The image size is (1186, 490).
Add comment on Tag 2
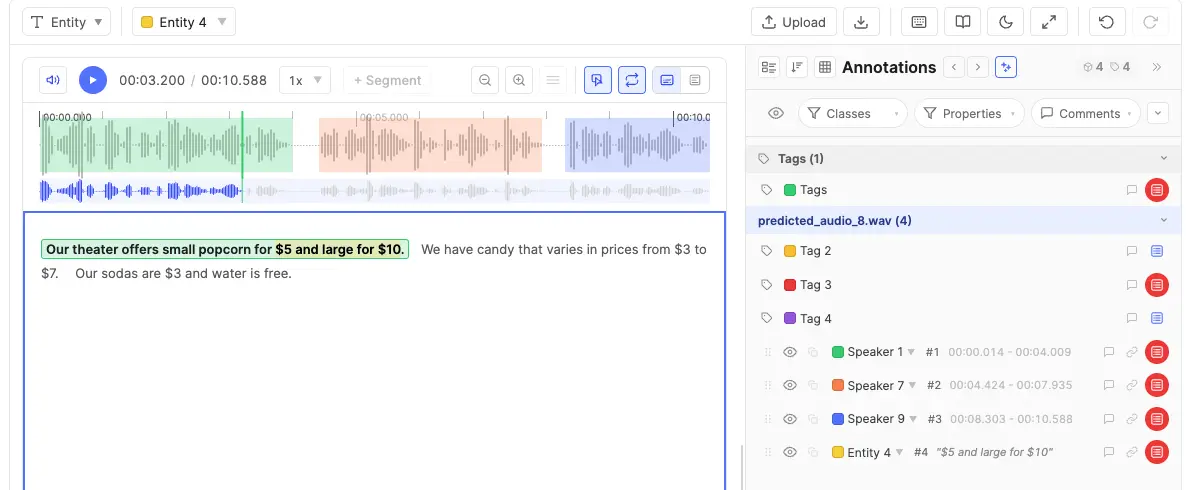(x=1132, y=251)
